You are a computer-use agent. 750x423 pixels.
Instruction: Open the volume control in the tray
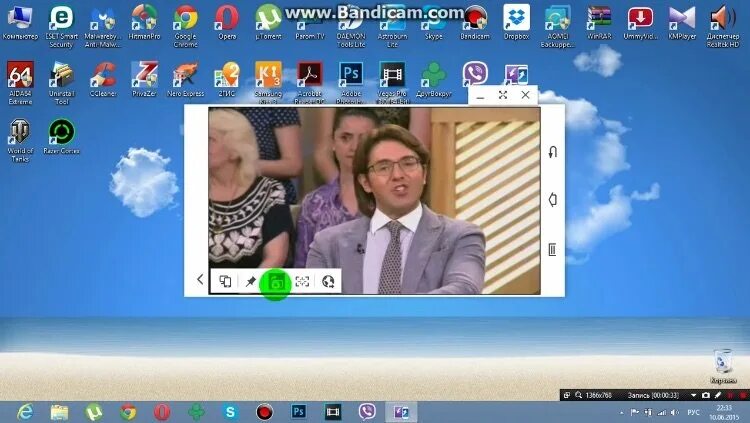click(x=674, y=412)
